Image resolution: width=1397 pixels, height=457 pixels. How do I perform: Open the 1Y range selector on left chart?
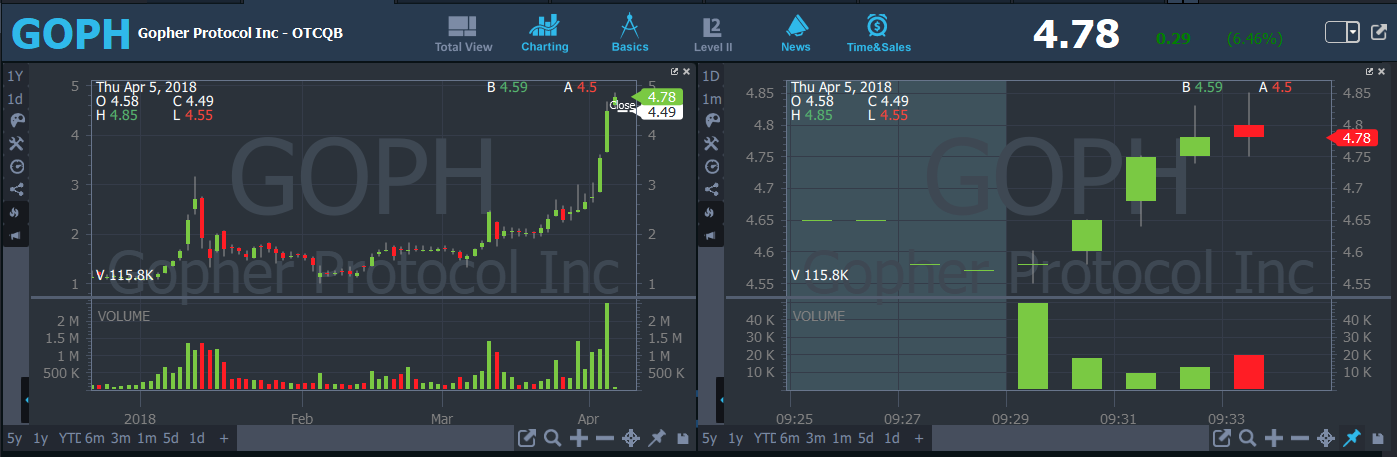(x=15, y=76)
